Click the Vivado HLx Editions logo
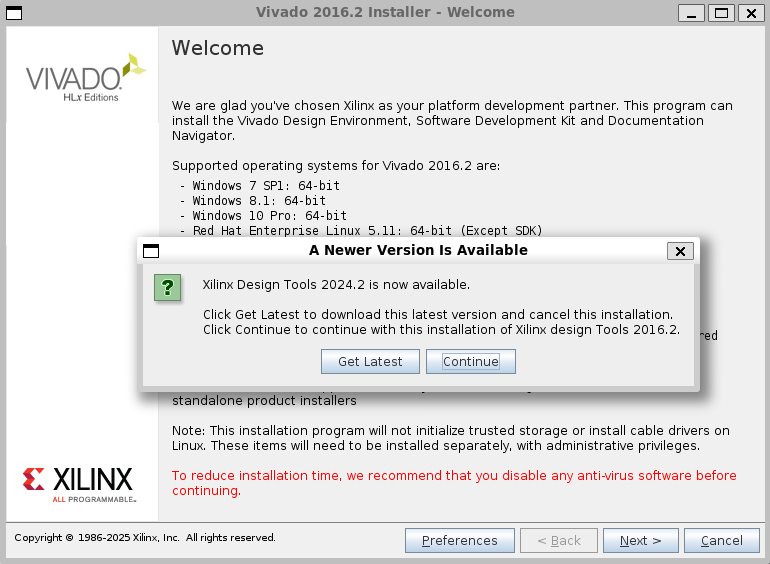Image resolution: width=770 pixels, height=564 pixels. click(x=84, y=78)
